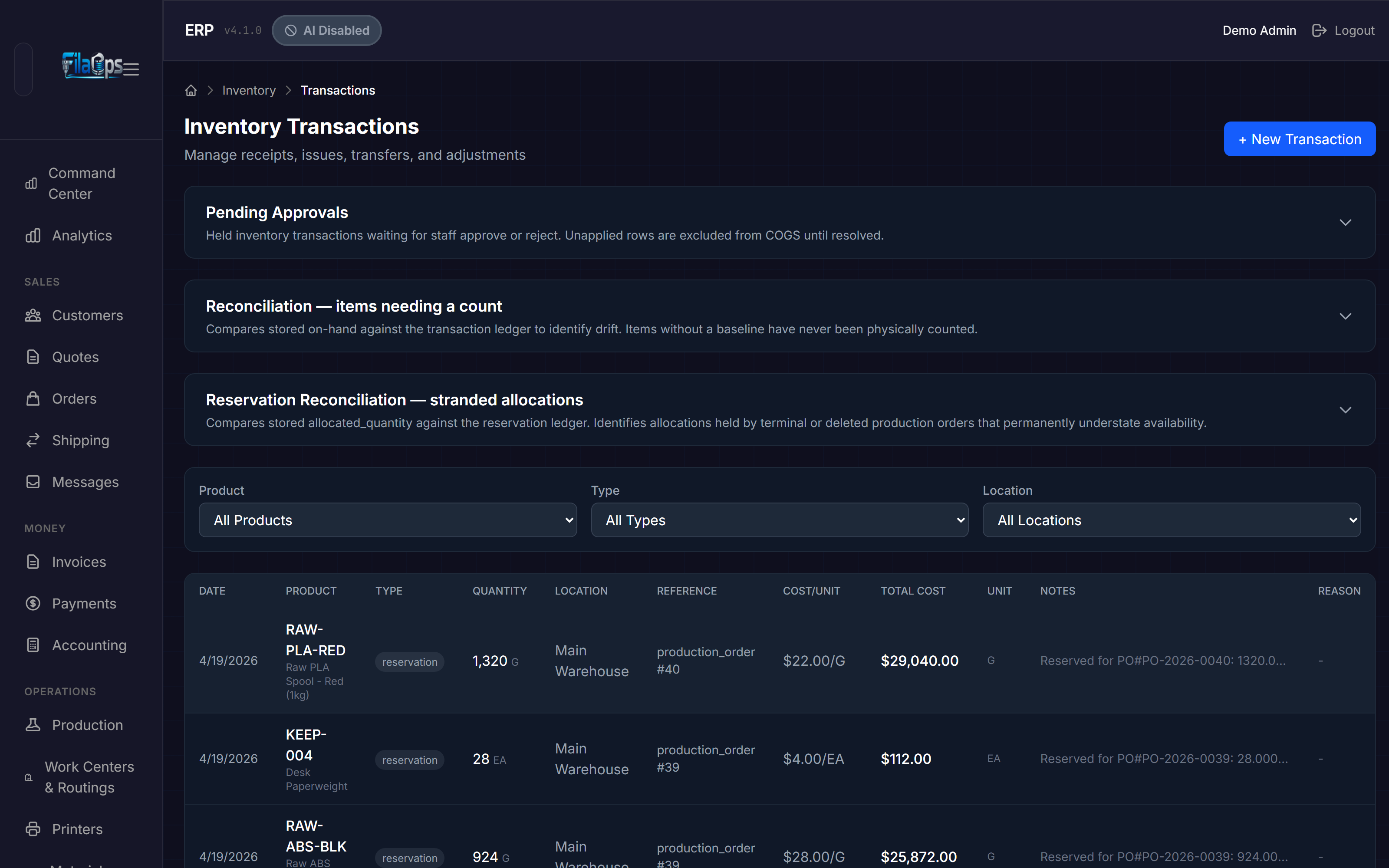1389x868 pixels.
Task: Click the home breadcrumb icon
Action: [x=191, y=91]
